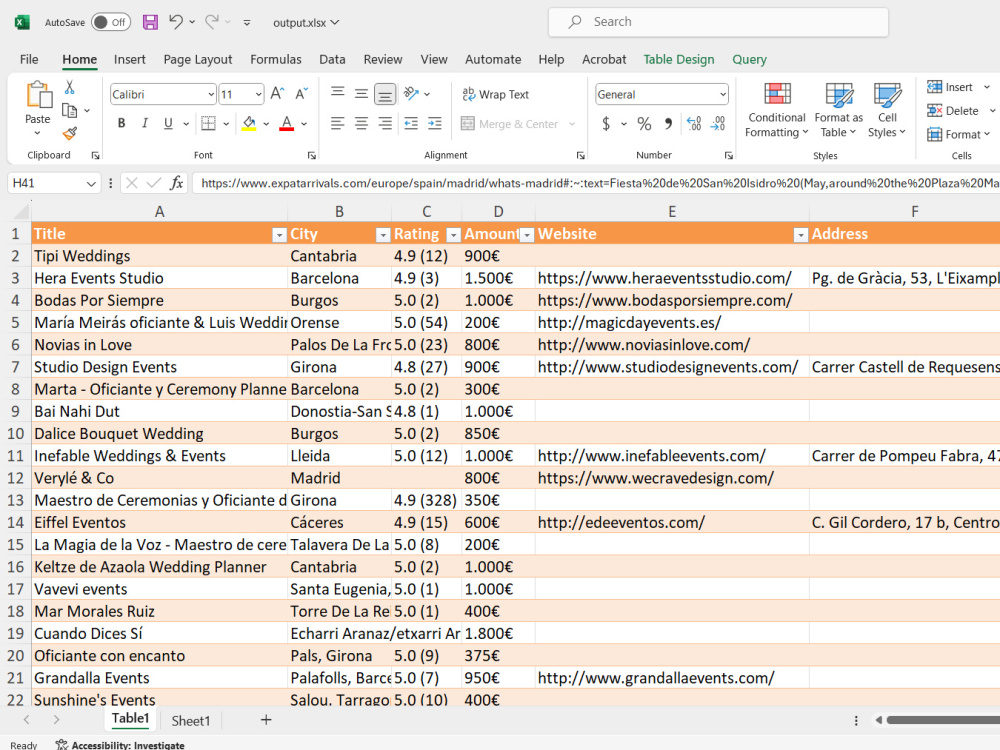This screenshot has height=750, width=1000.
Task: Click the heraeventsstudio.com website link
Action: click(665, 278)
